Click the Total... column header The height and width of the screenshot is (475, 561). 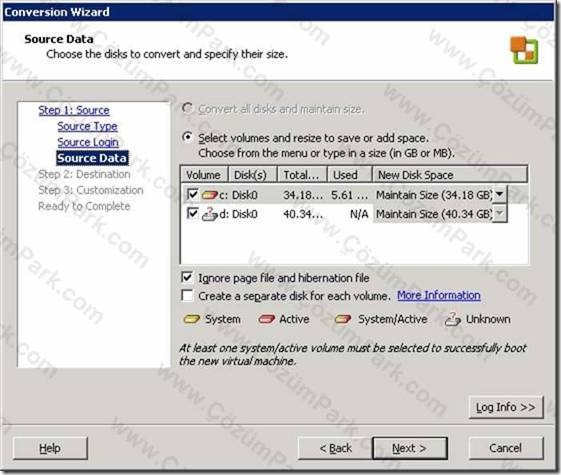(302, 175)
